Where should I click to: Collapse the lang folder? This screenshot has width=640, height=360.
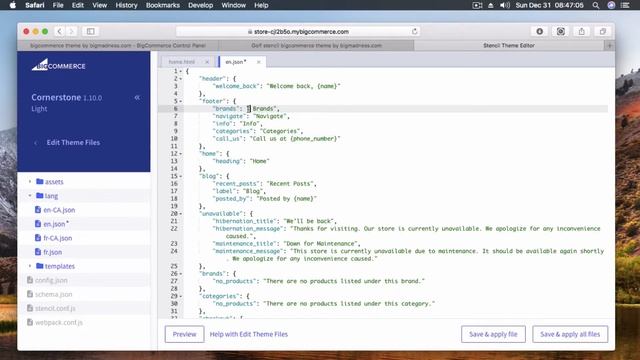[30, 196]
